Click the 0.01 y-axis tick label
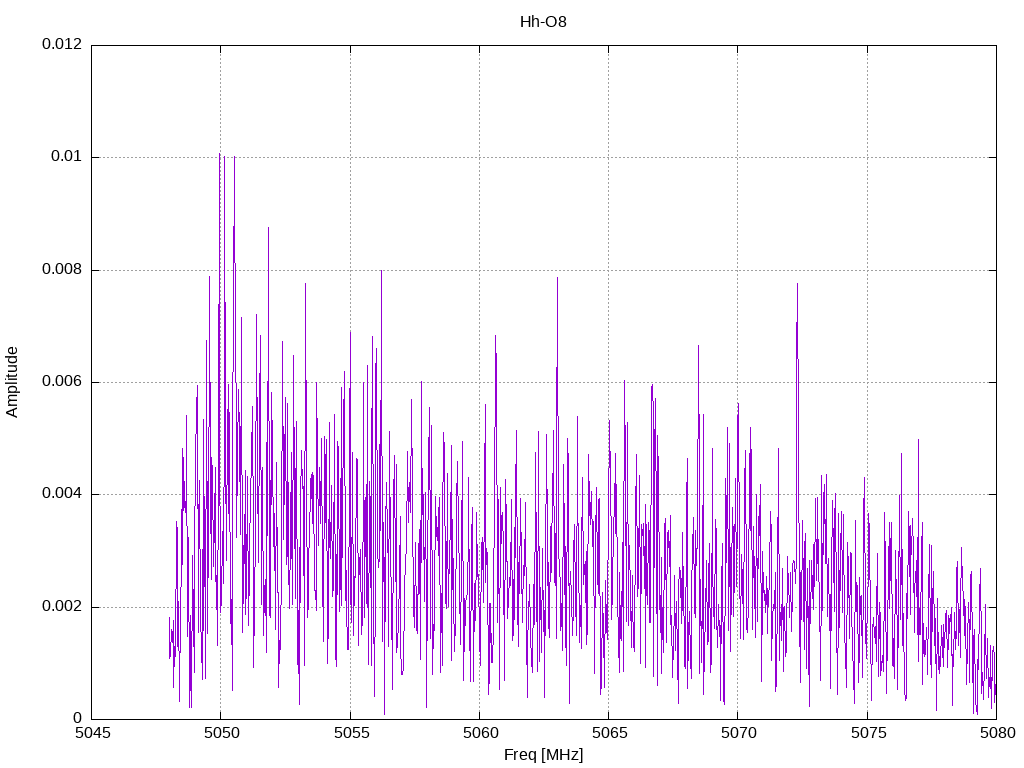This screenshot has width=1024, height=768. (x=67, y=157)
